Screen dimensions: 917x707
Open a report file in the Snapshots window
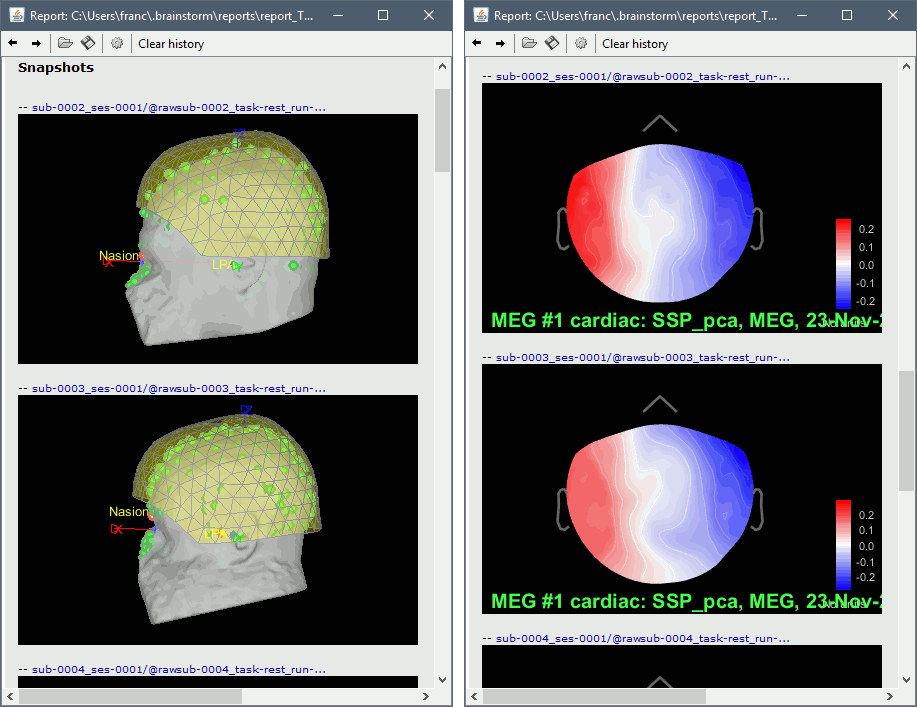click(65, 44)
